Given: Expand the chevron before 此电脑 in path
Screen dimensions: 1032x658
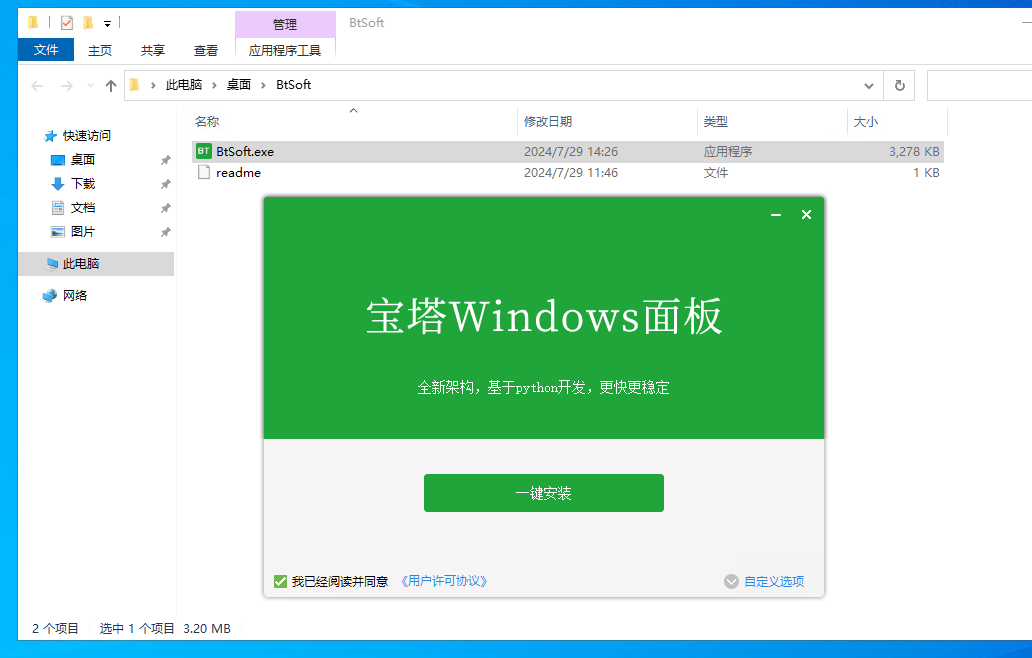Looking at the screenshot, I should [x=153, y=85].
